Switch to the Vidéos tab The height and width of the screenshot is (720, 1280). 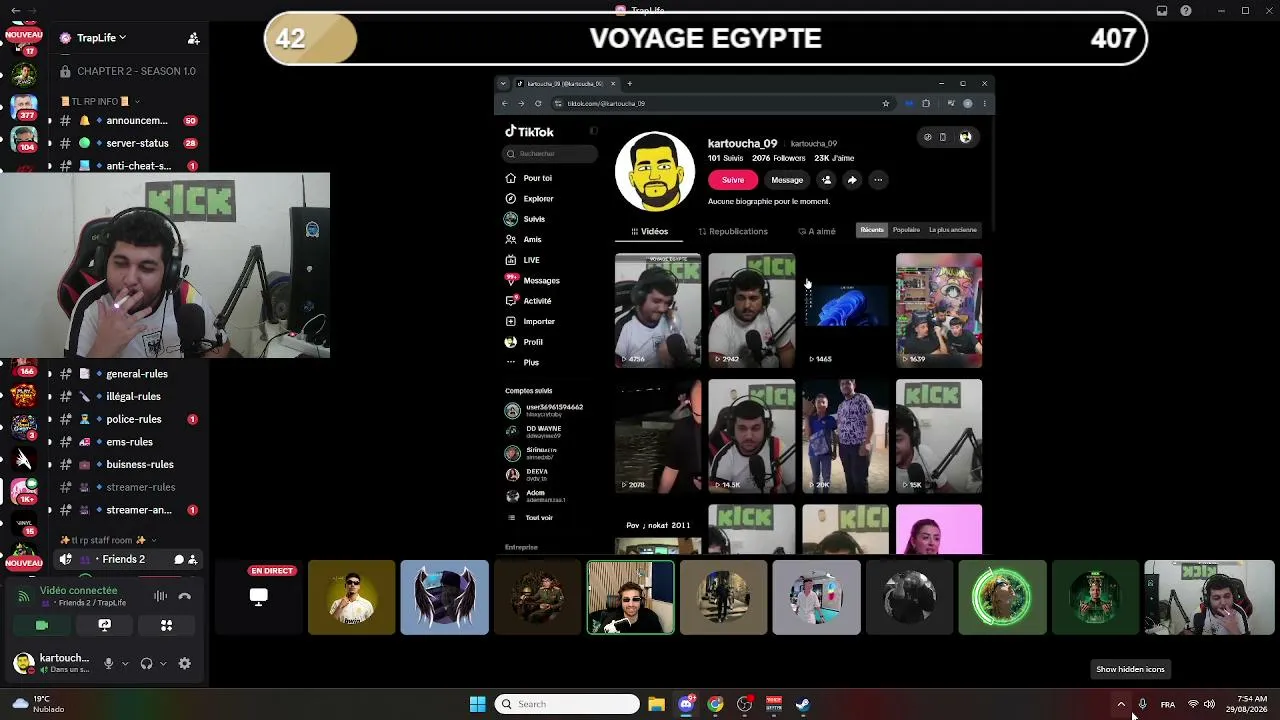click(x=649, y=231)
